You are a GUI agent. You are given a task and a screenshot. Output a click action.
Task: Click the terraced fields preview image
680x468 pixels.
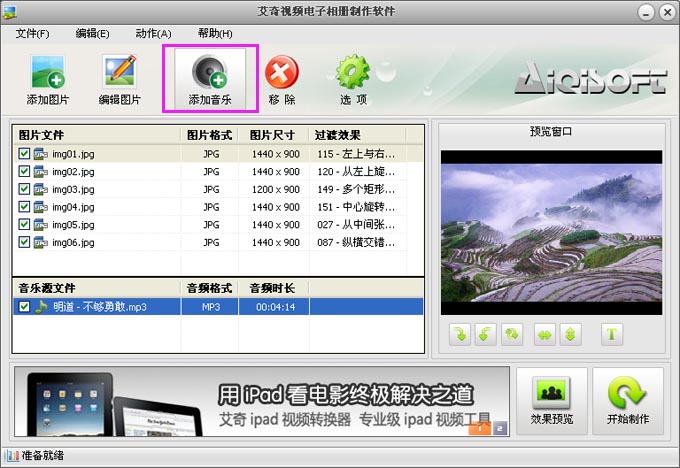551,232
